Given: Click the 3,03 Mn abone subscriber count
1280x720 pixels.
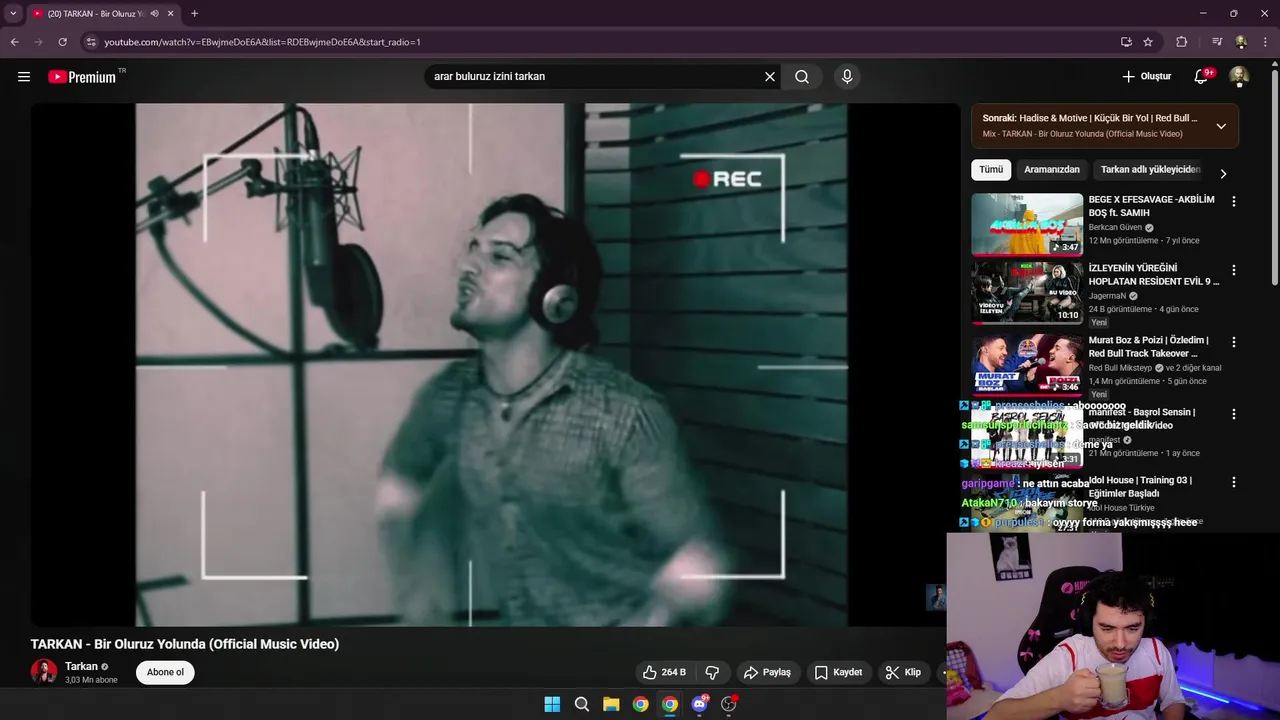Looking at the screenshot, I should tap(91, 680).
